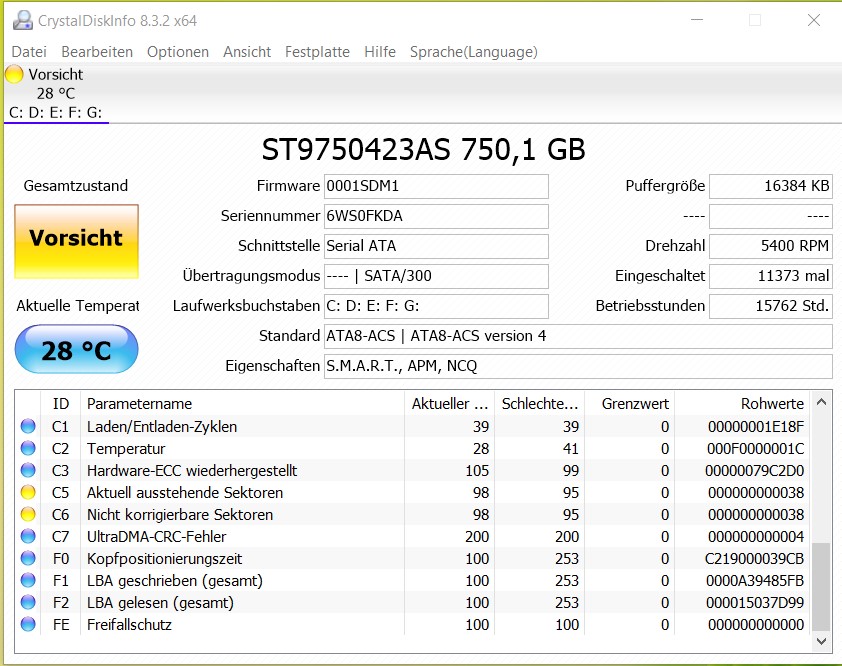
Task: Click the ST9750423AS 750,1 GB drive title
Action: tap(423, 149)
